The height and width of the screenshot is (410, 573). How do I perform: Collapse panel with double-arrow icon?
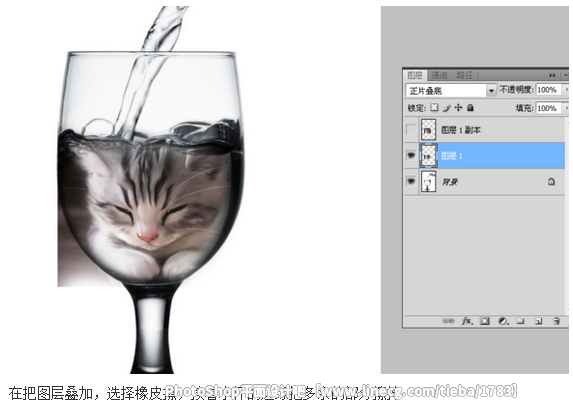pyautogui.click(x=552, y=75)
